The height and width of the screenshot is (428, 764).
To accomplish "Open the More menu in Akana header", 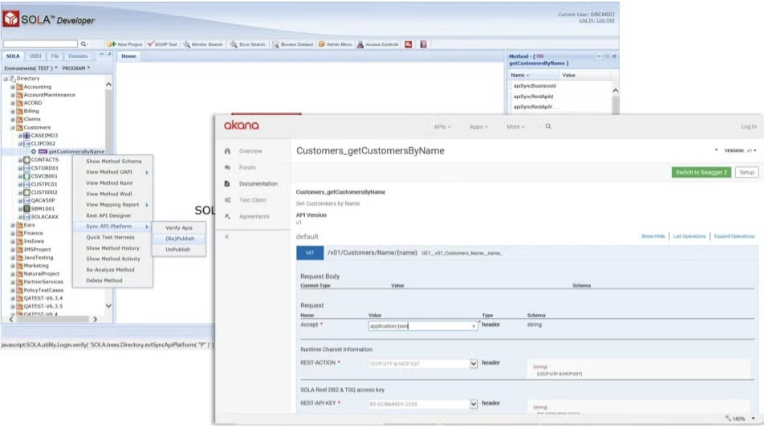I will click(x=516, y=127).
